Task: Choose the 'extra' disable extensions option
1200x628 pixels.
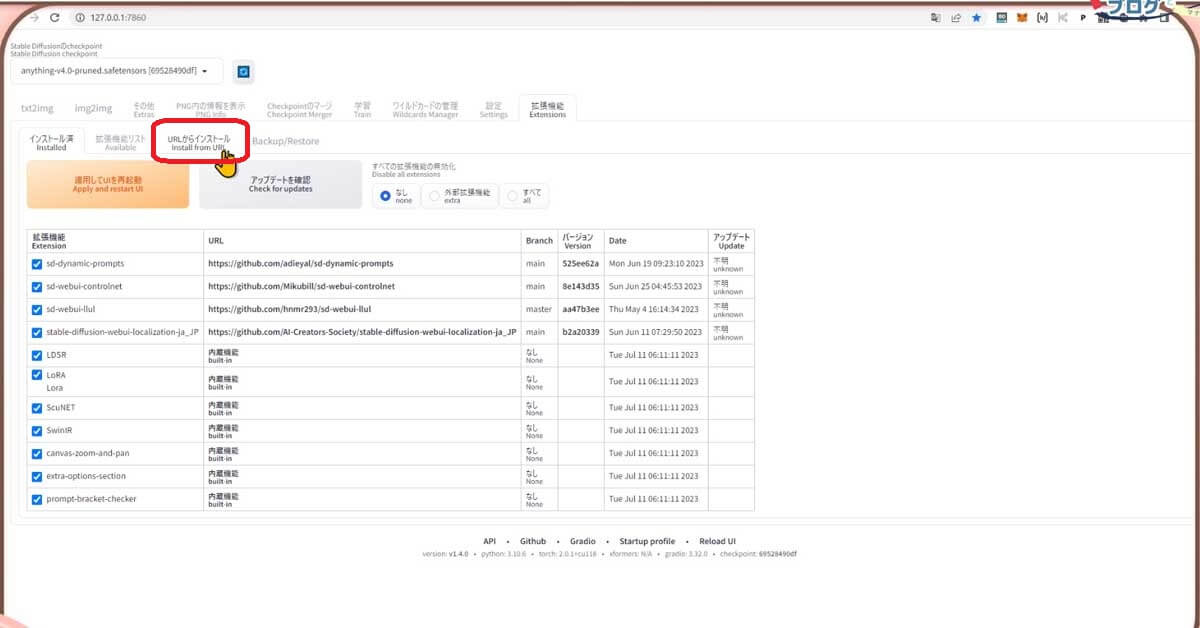Action: [x=435, y=196]
